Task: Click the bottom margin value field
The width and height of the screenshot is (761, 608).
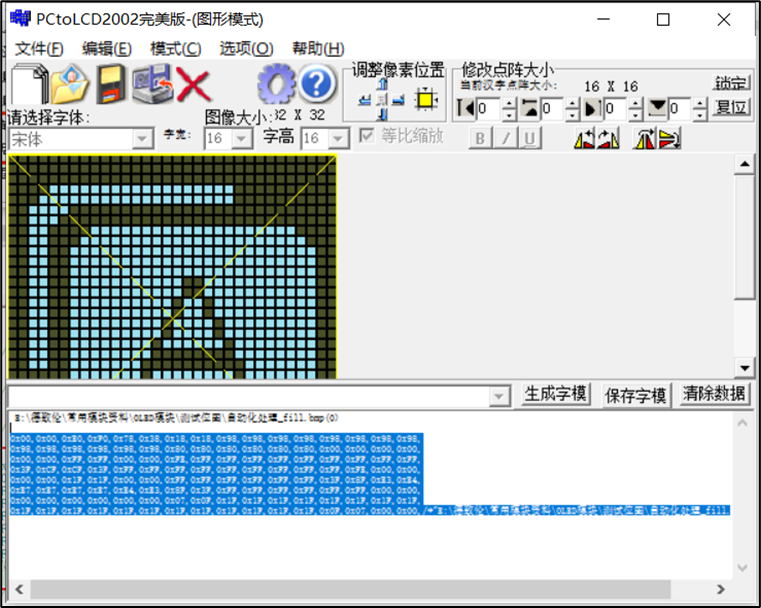Action: coord(680,108)
